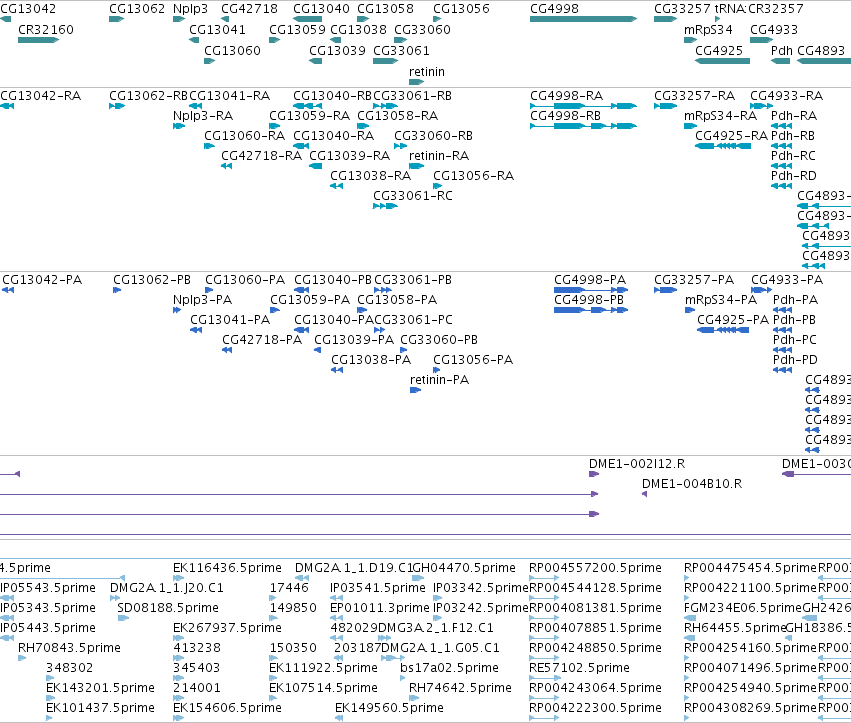Click the CG13041 gene label
Image resolution: width=851 pixels, height=723 pixels.
pos(217,30)
